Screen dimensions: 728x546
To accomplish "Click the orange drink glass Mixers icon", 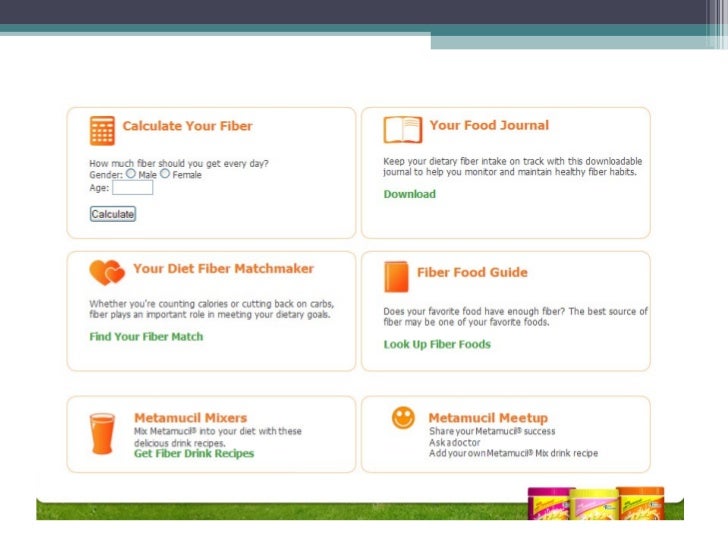I will 102,433.
